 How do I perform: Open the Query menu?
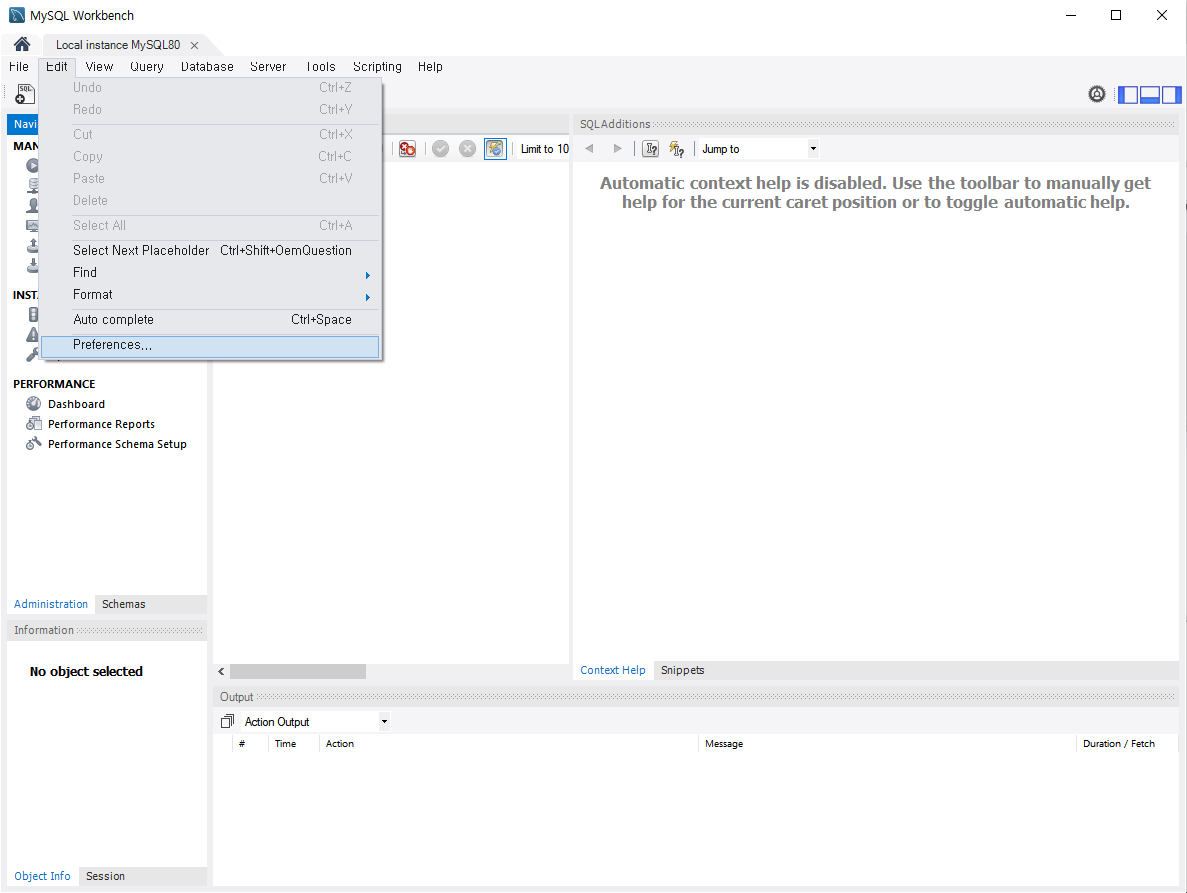coord(147,67)
